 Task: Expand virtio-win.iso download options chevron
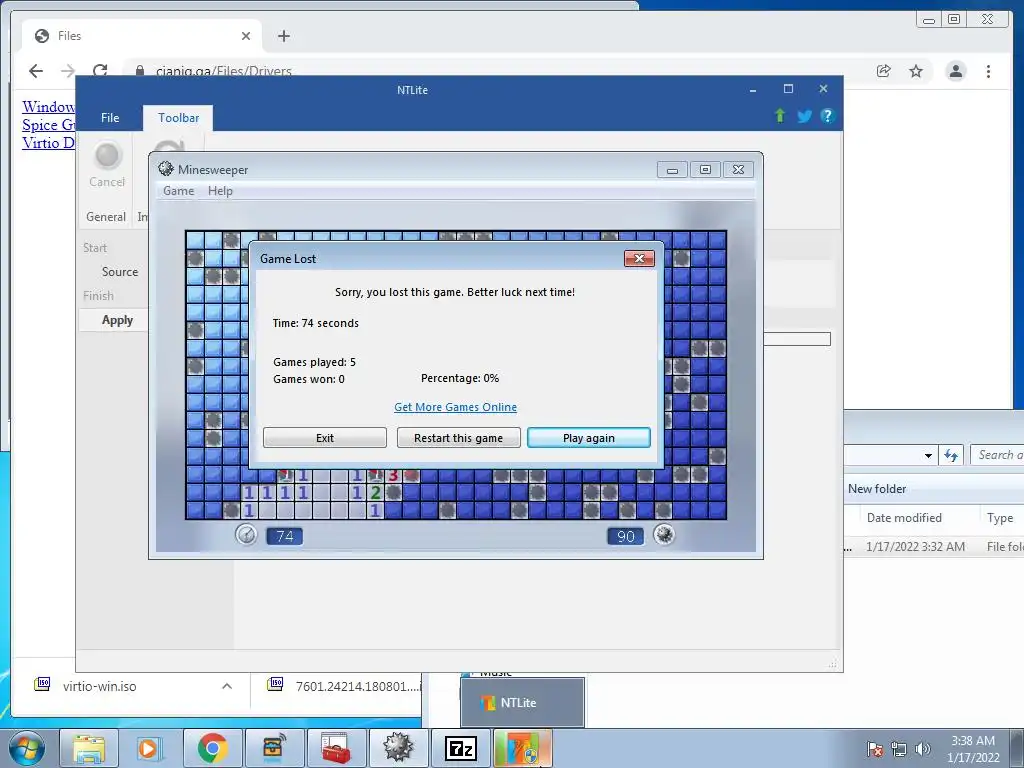[x=227, y=686]
